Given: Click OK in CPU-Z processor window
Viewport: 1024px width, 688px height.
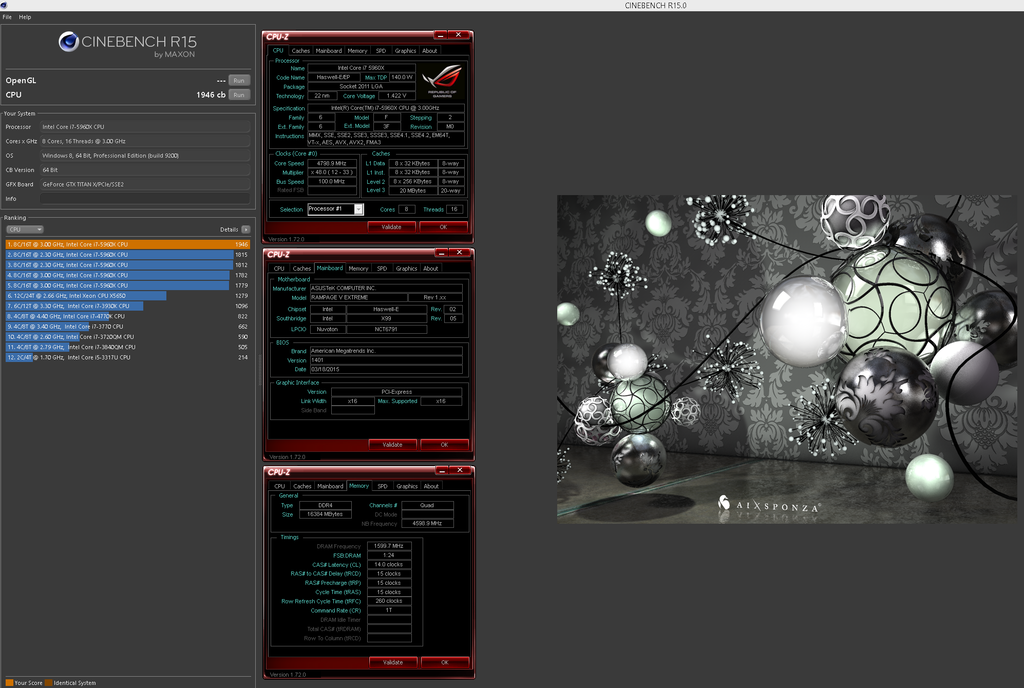Looking at the screenshot, I should (443, 227).
